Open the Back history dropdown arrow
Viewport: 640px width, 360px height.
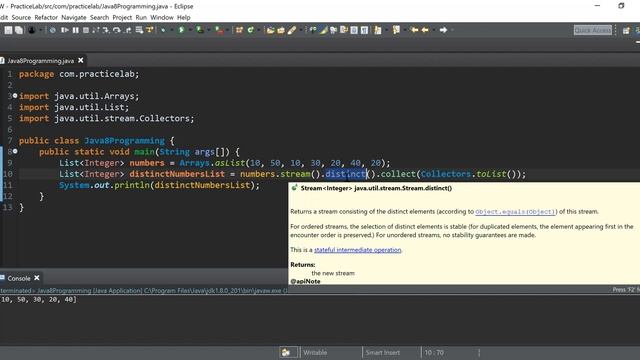pyautogui.click(x=433, y=30)
